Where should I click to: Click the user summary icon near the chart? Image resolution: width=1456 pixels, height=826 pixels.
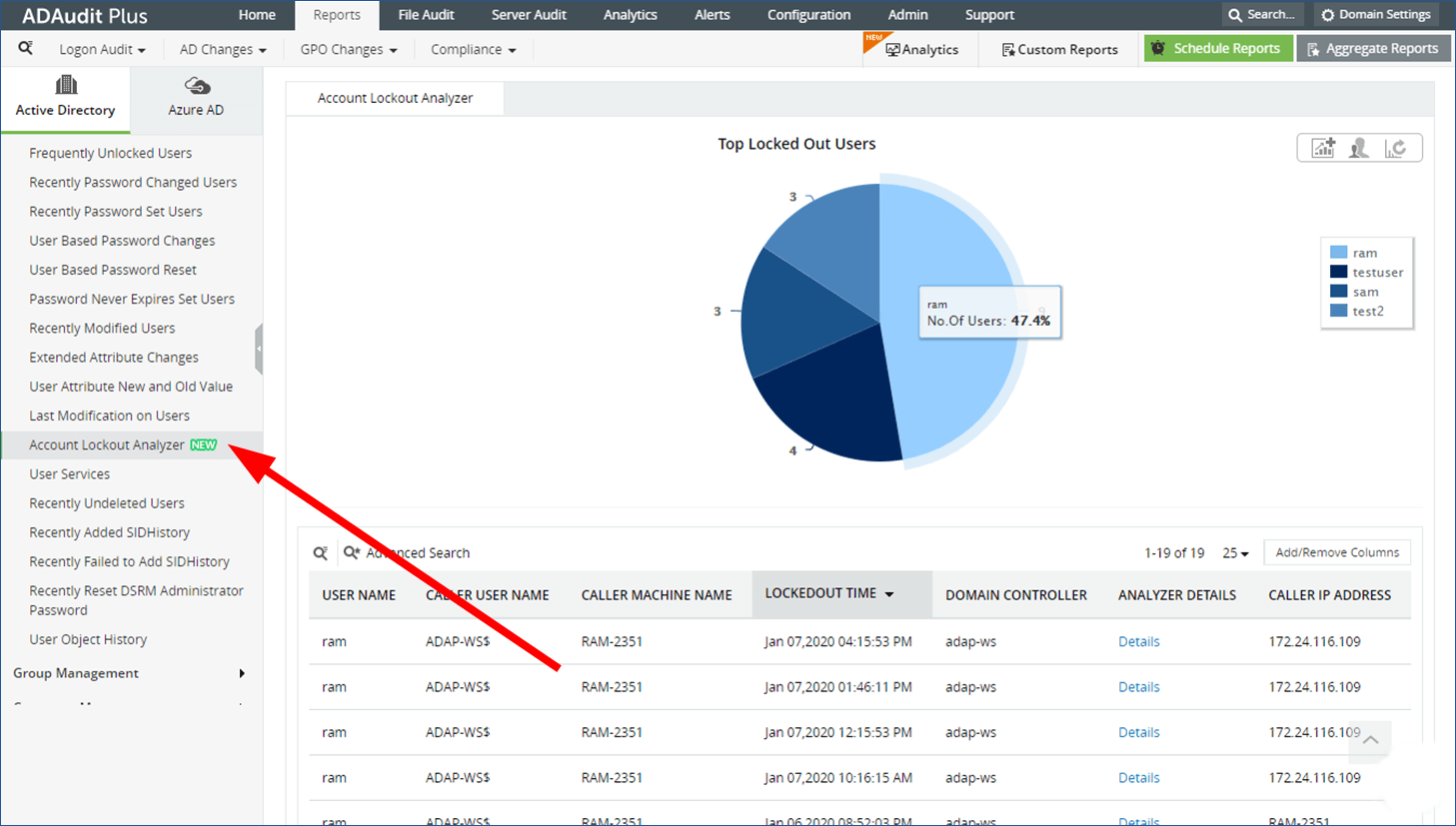(x=1358, y=147)
